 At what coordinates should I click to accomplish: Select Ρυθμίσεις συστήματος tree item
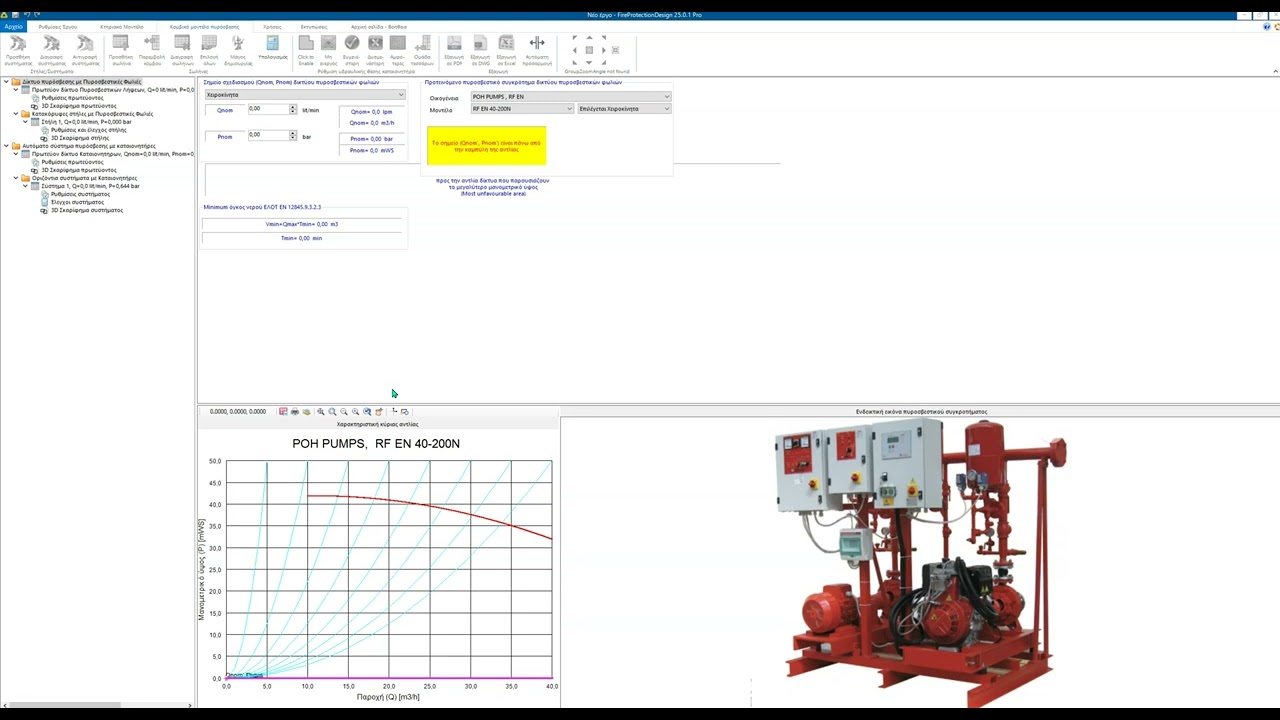coord(81,194)
